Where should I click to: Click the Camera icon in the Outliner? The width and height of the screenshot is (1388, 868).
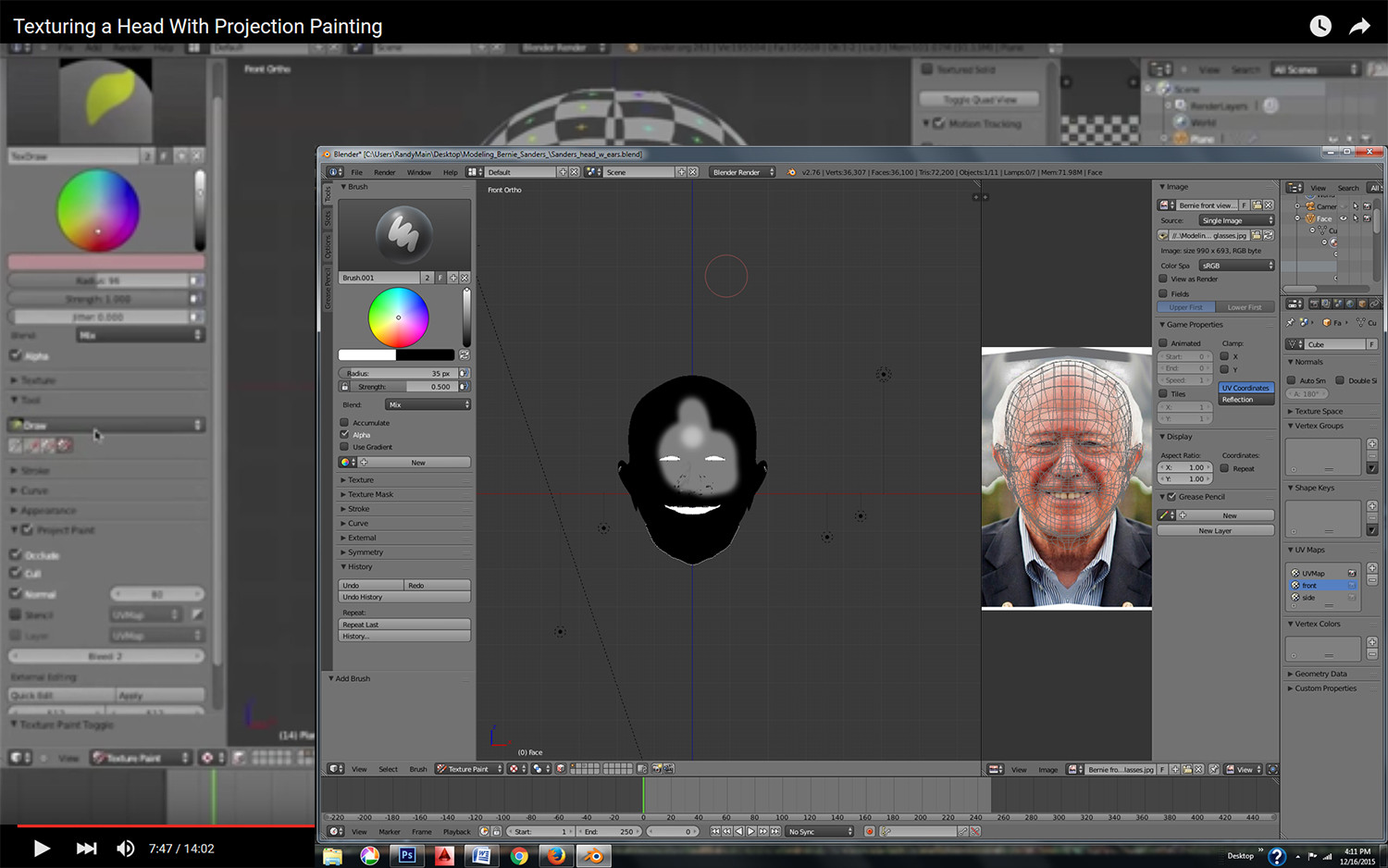click(1311, 205)
